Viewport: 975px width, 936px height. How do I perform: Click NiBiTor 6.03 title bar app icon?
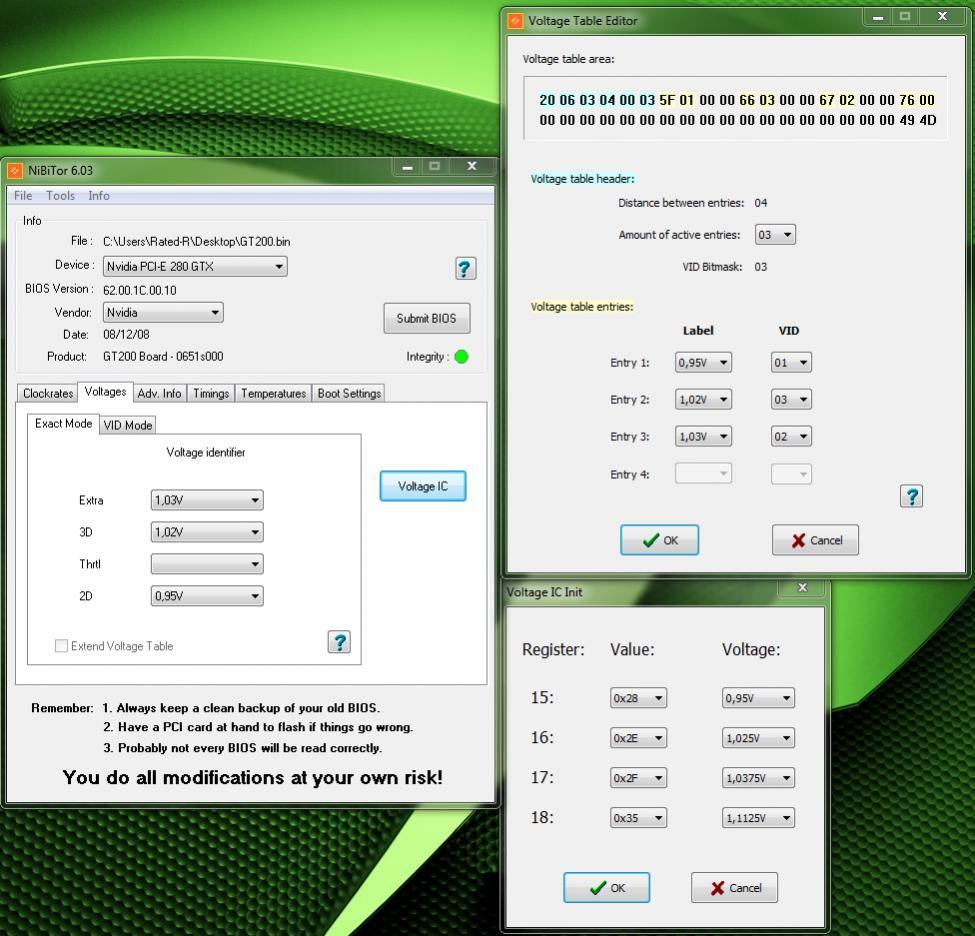tap(15, 170)
